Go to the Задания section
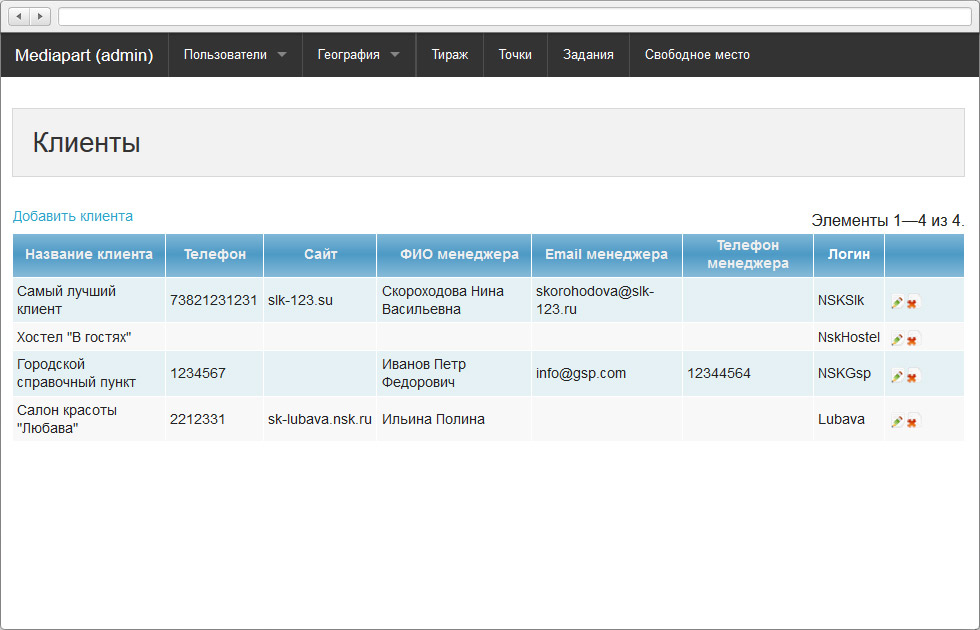The height and width of the screenshot is (630, 980). (588, 55)
